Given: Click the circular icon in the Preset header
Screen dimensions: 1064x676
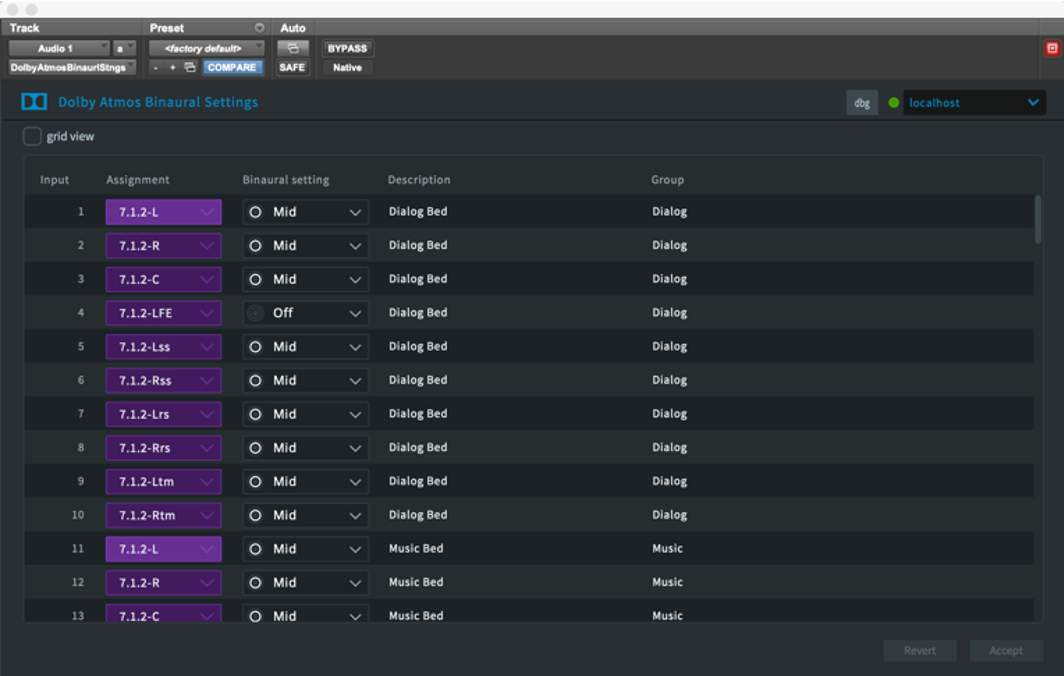Looking at the screenshot, I should pos(259,28).
